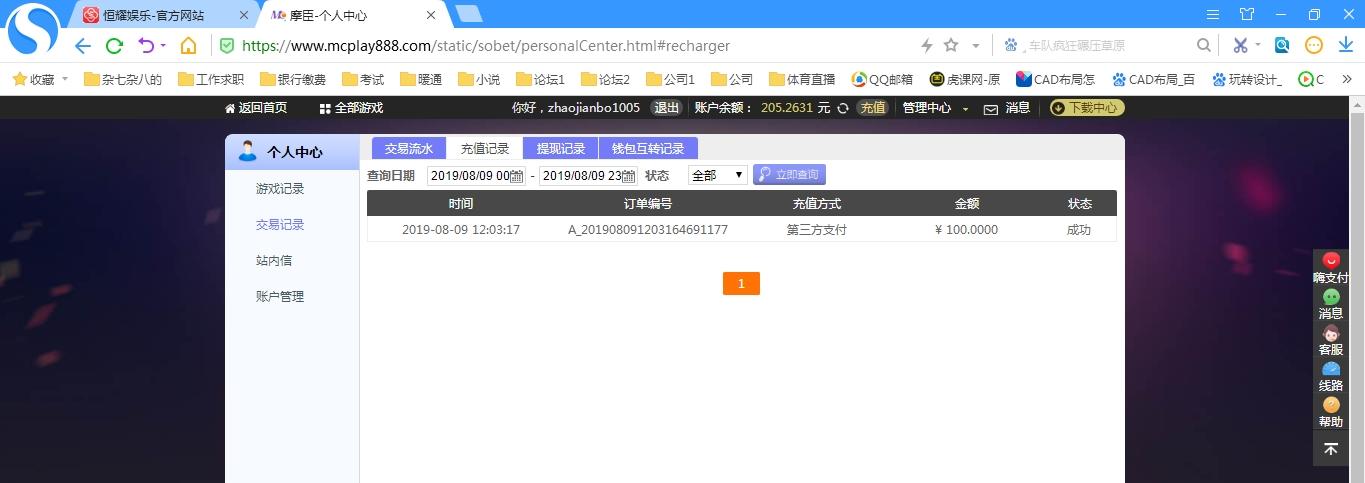
Task: Open 嗨支付 in the right floating bar
Action: point(1330,269)
